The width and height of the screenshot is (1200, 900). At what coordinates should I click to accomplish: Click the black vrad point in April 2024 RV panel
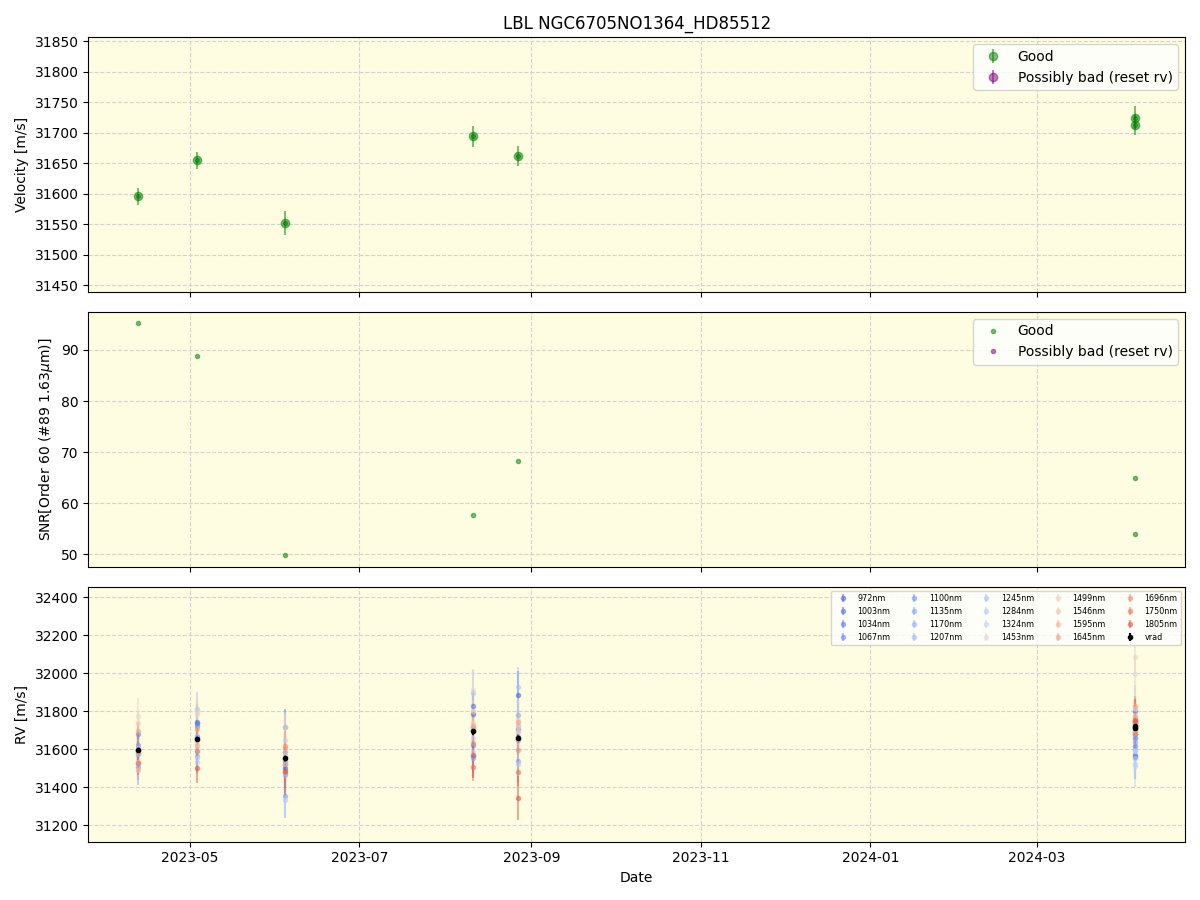coord(1135,727)
